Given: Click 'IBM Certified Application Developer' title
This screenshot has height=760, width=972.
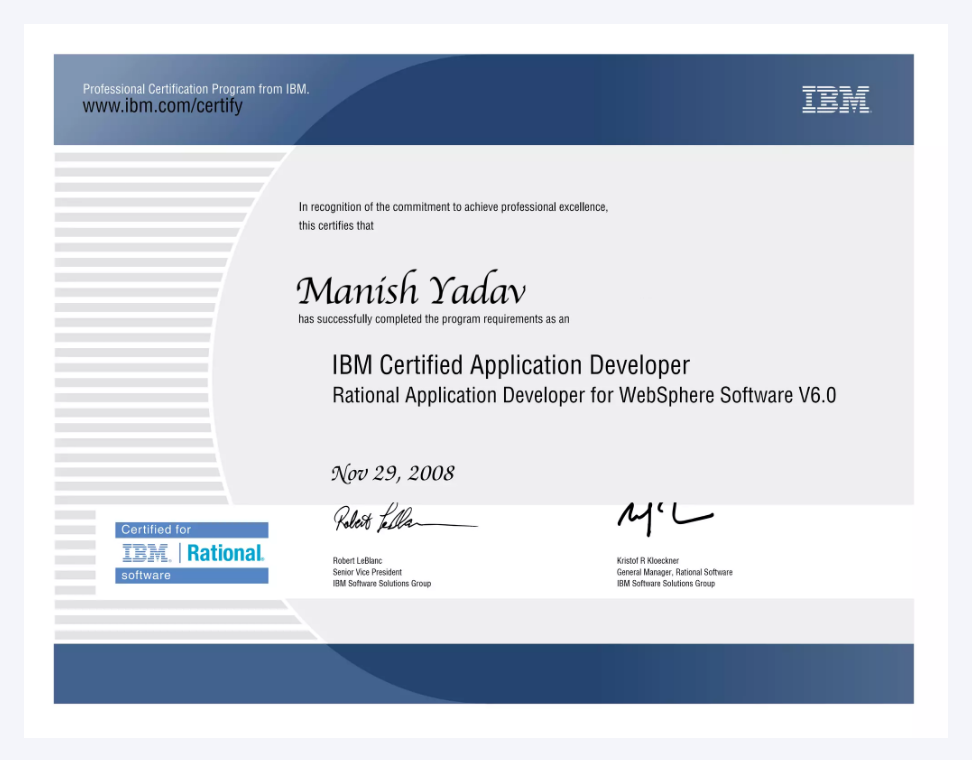Looking at the screenshot, I should (511, 365).
